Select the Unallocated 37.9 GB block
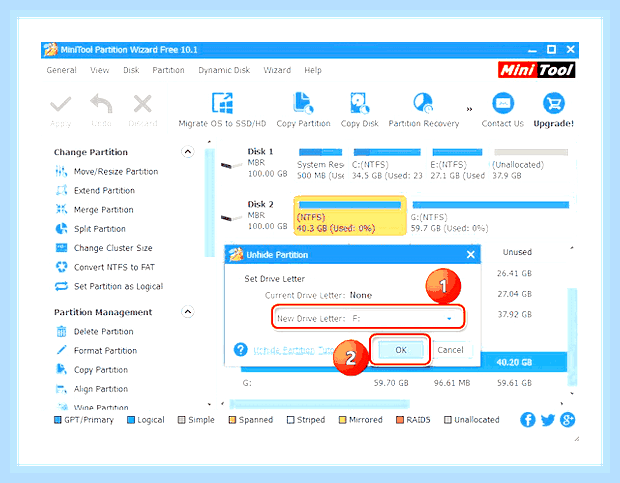 coord(530,164)
